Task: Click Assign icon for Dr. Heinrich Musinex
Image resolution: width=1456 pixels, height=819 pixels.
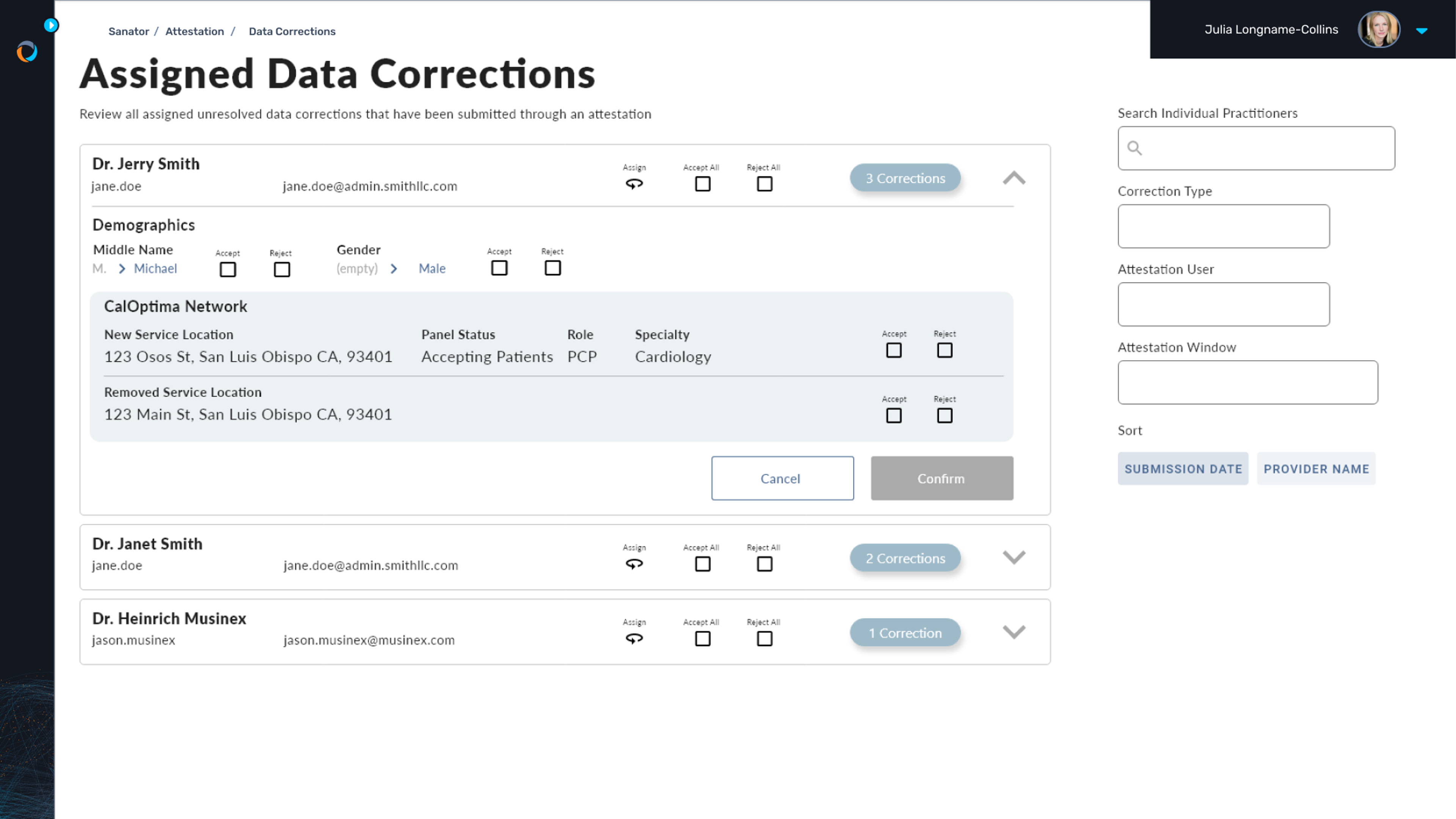Action: (634, 638)
